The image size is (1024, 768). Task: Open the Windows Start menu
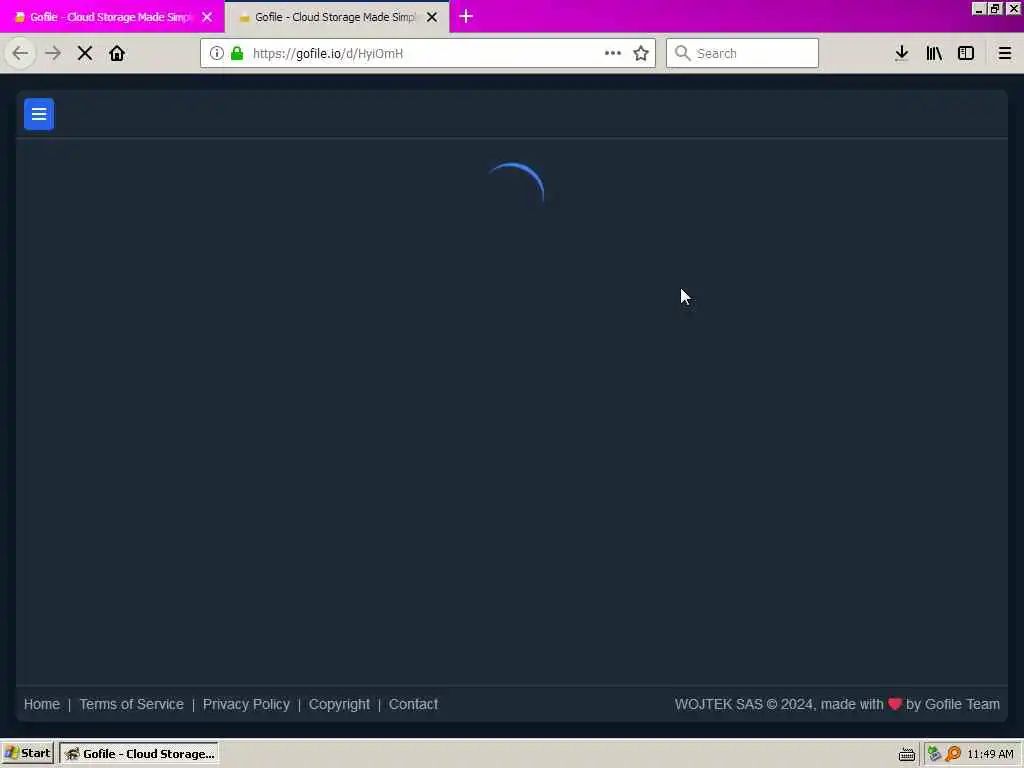pos(27,753)
